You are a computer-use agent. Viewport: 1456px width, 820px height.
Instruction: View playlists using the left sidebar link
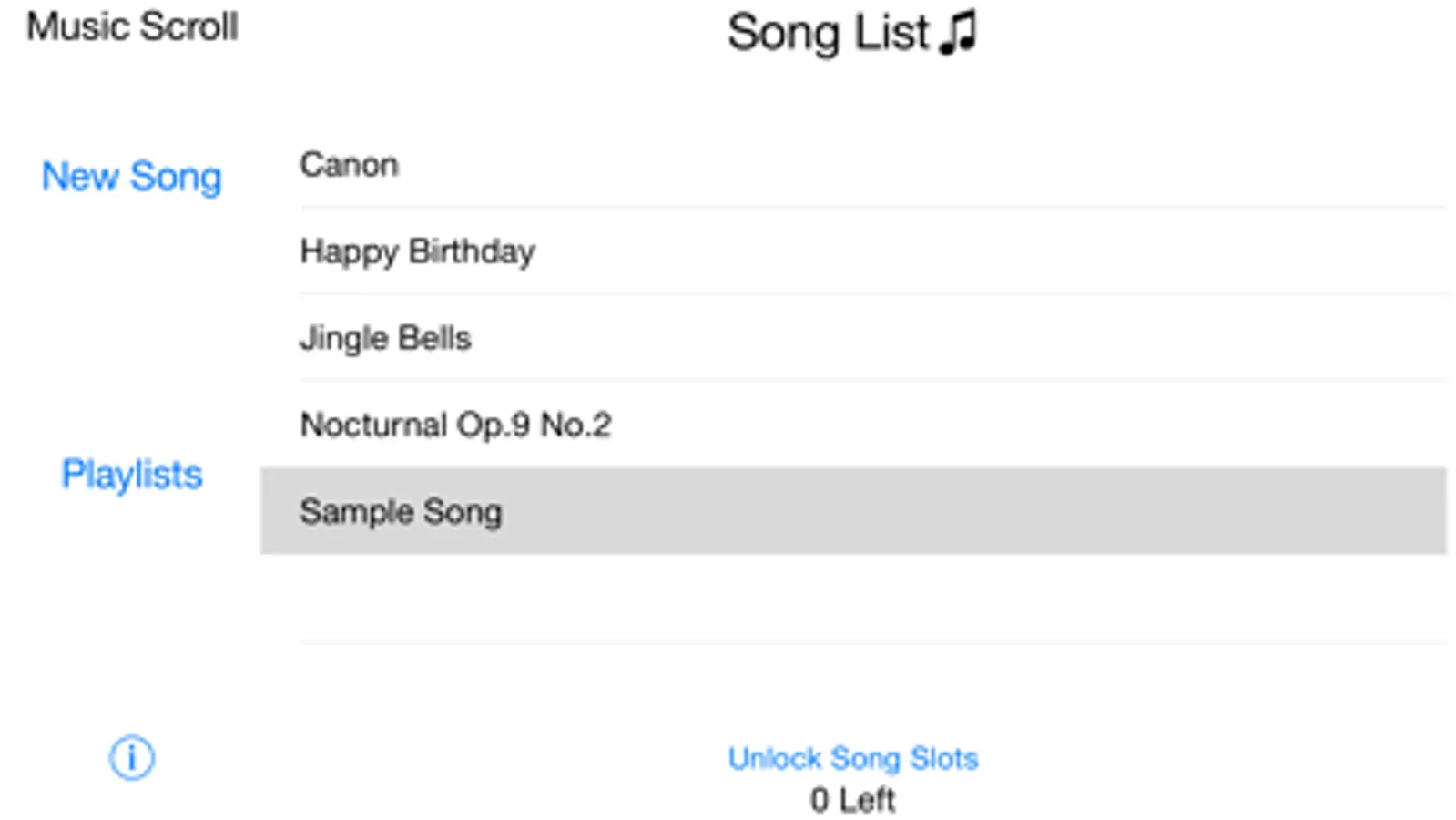click(x=132, y=474)
